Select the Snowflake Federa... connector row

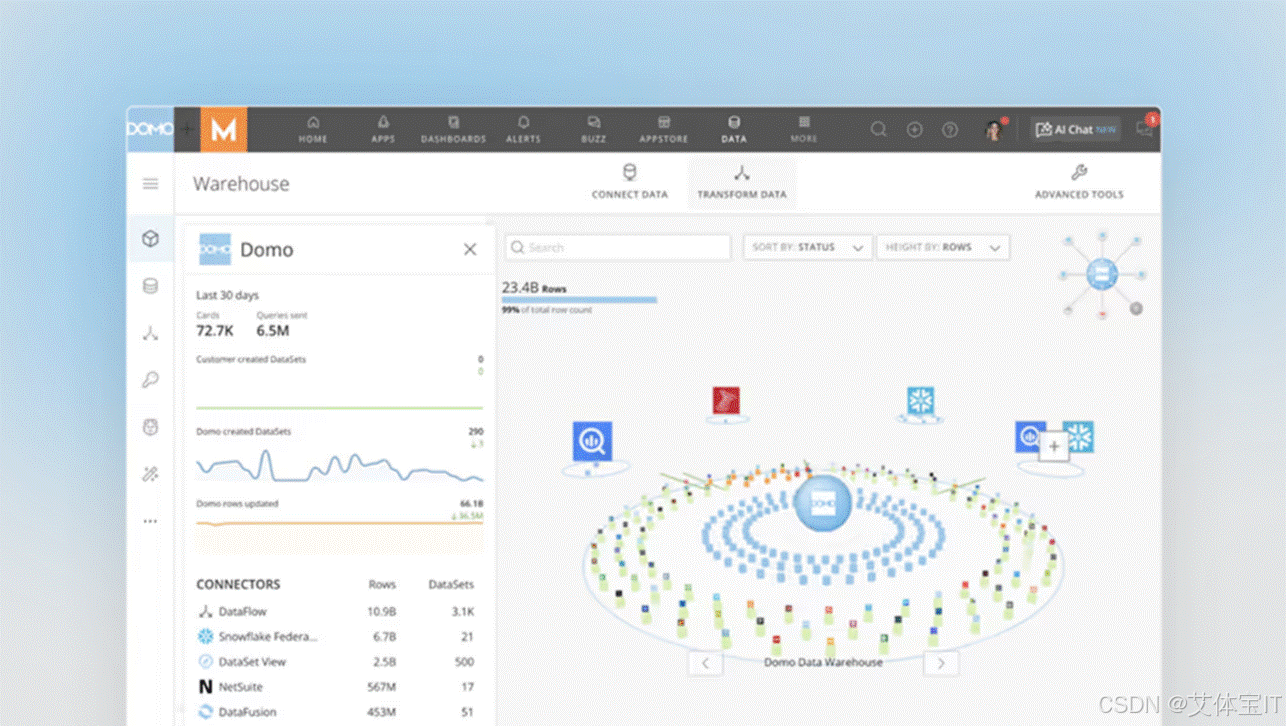click(x=336, y=636)
